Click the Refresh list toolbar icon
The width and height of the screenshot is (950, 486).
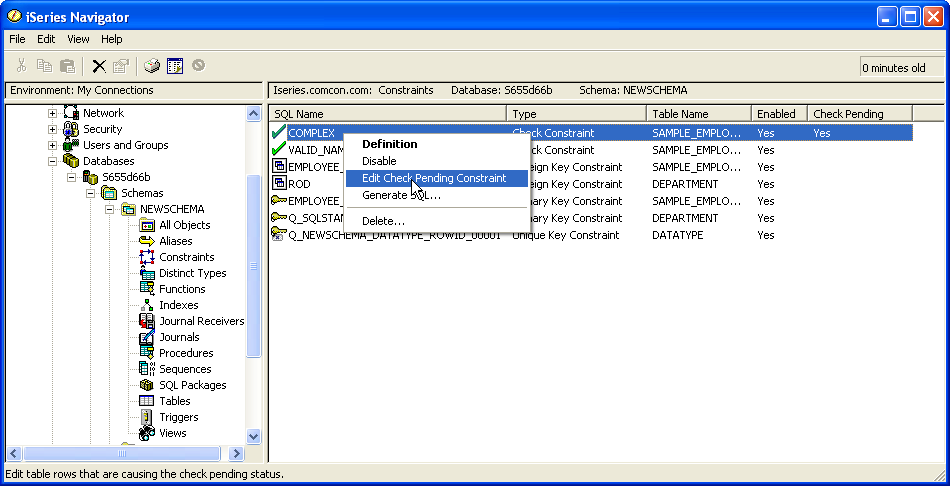(x=175, y=65)
